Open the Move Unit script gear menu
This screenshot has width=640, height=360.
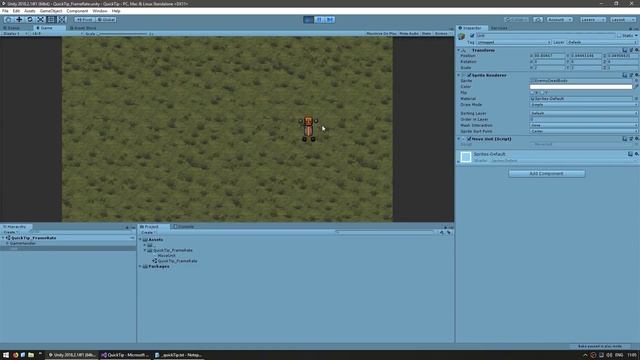[x=637, y=139]
